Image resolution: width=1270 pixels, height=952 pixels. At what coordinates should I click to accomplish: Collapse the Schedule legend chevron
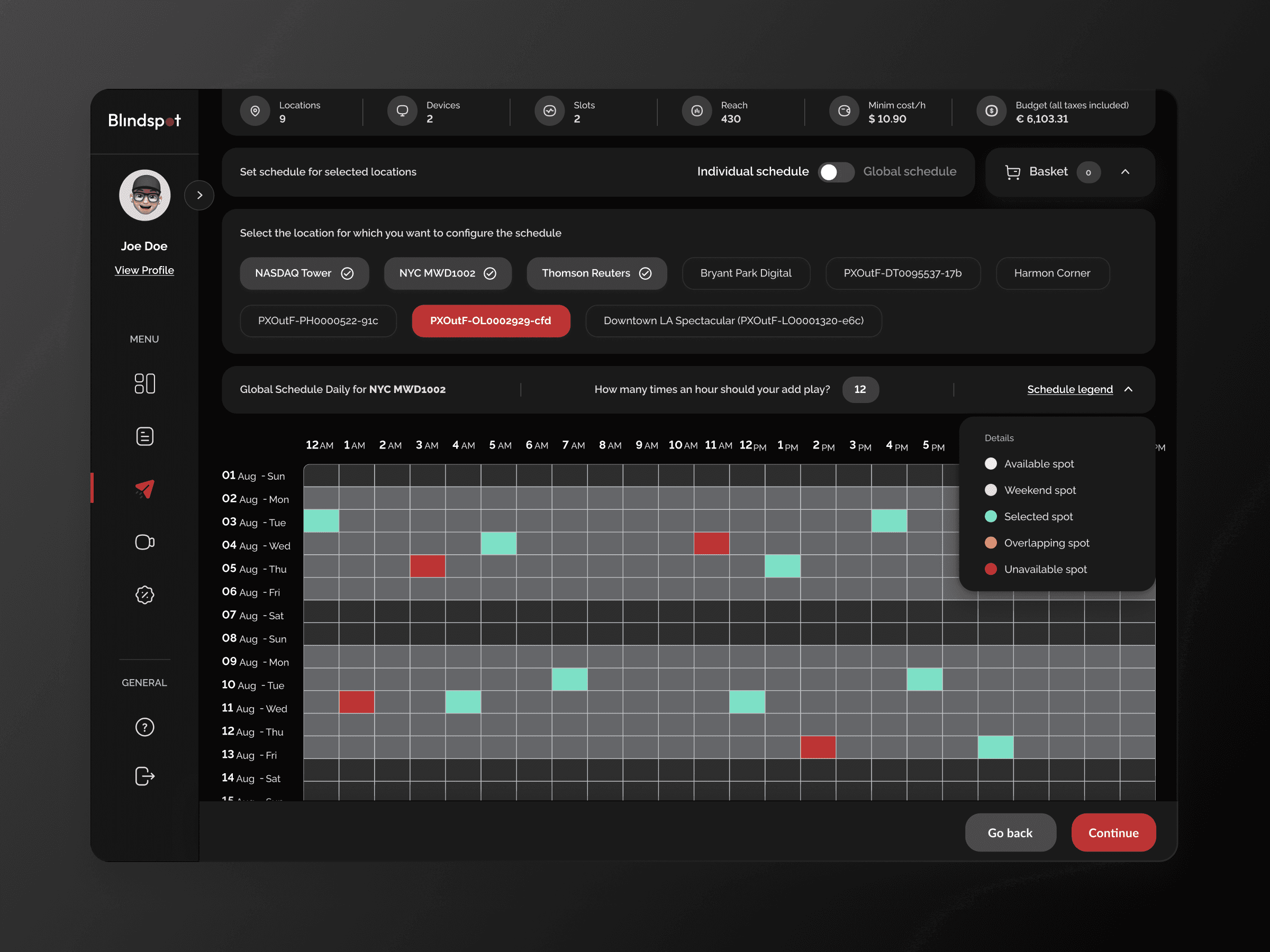(x=1128, y=390)
